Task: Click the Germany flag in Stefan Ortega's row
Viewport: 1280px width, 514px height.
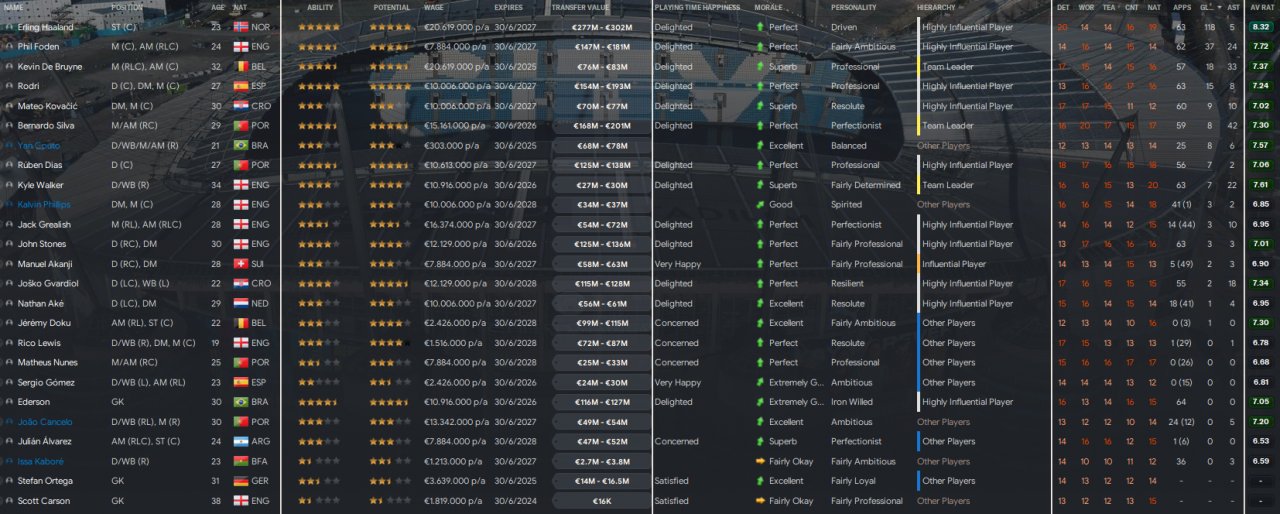Action: point(240,481)
